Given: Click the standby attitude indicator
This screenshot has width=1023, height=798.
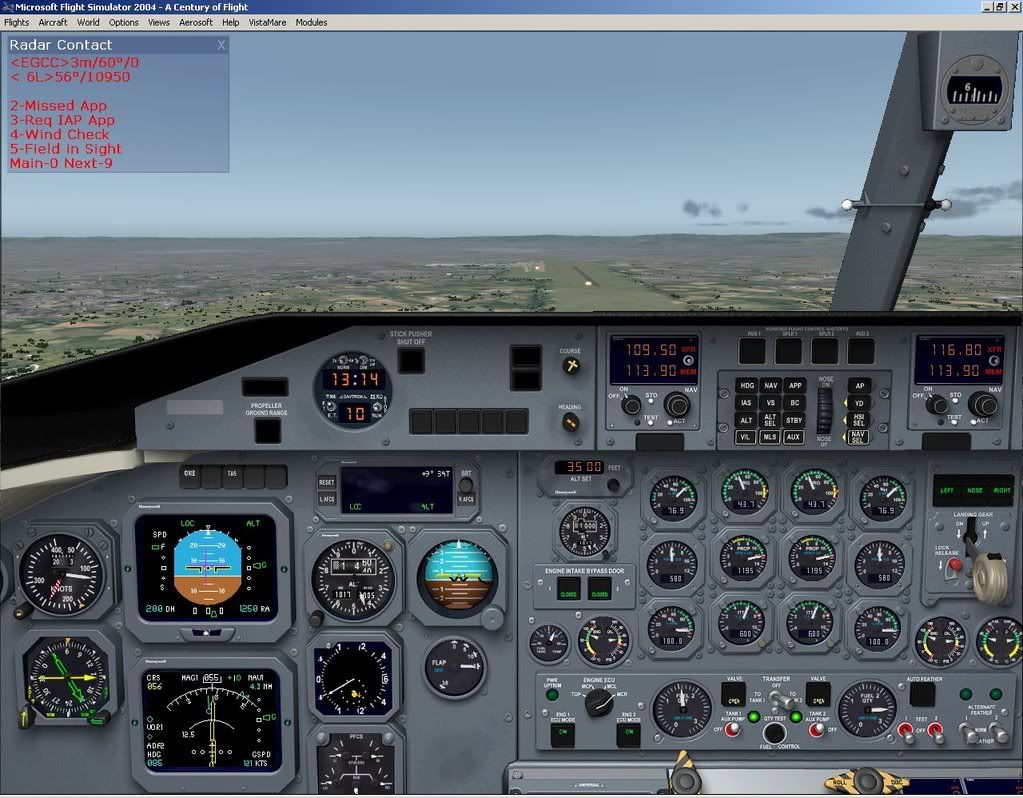Looking at the screenshot, I should [x=457, y=577].
